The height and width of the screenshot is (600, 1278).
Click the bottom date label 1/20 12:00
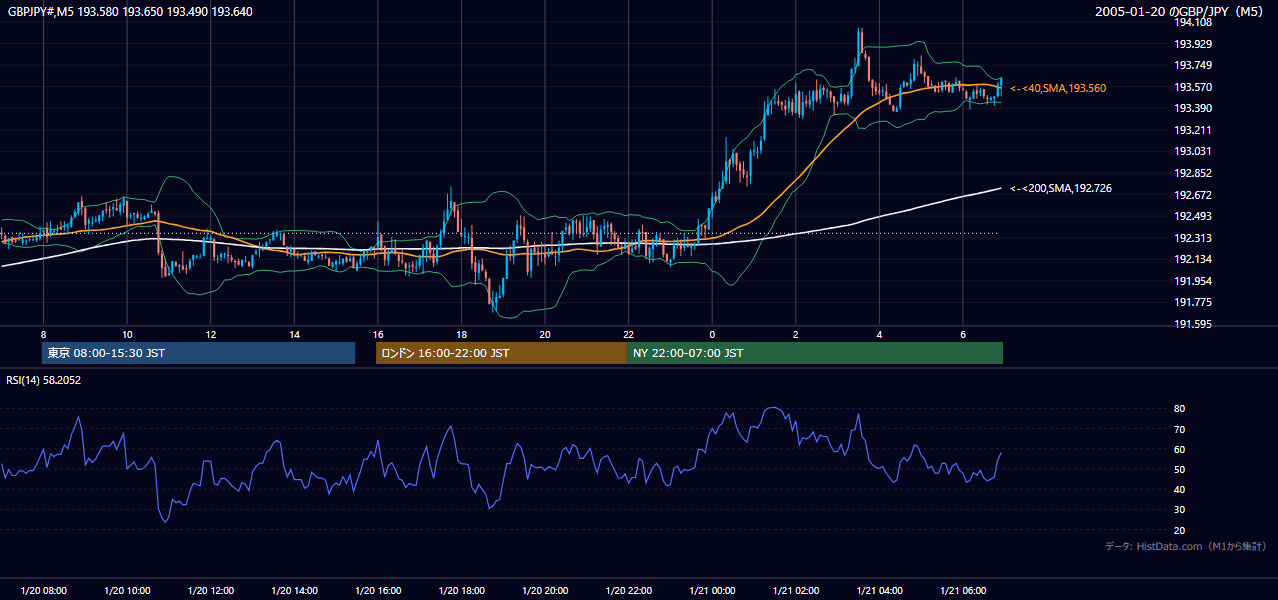[211, 591]
